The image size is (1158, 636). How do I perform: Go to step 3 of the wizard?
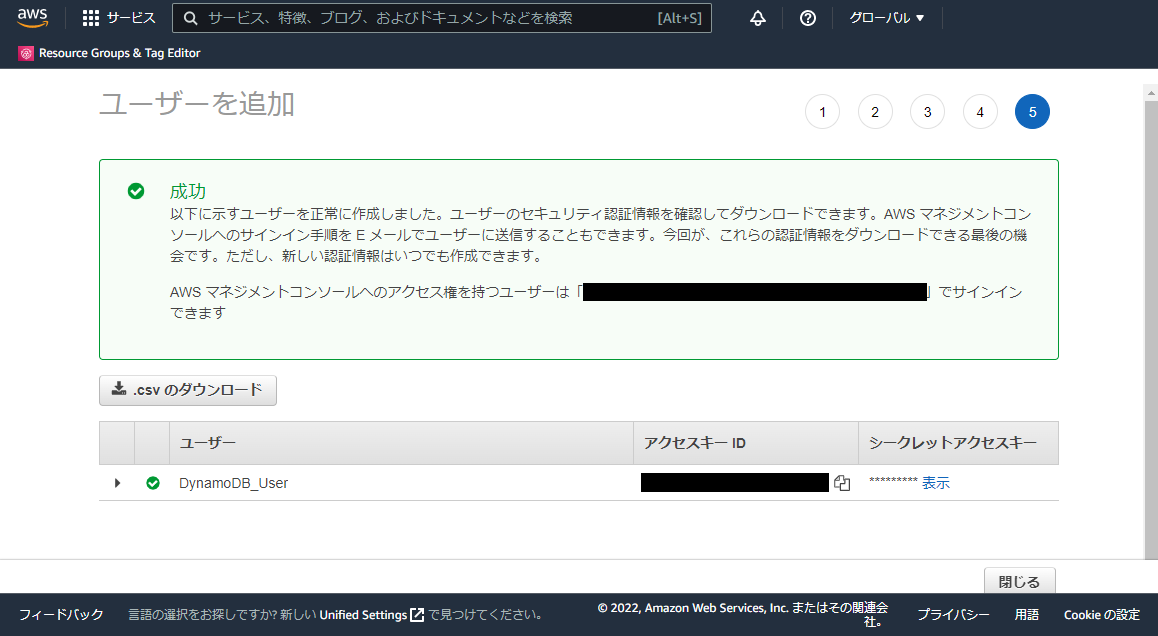(x=927, y=112)
